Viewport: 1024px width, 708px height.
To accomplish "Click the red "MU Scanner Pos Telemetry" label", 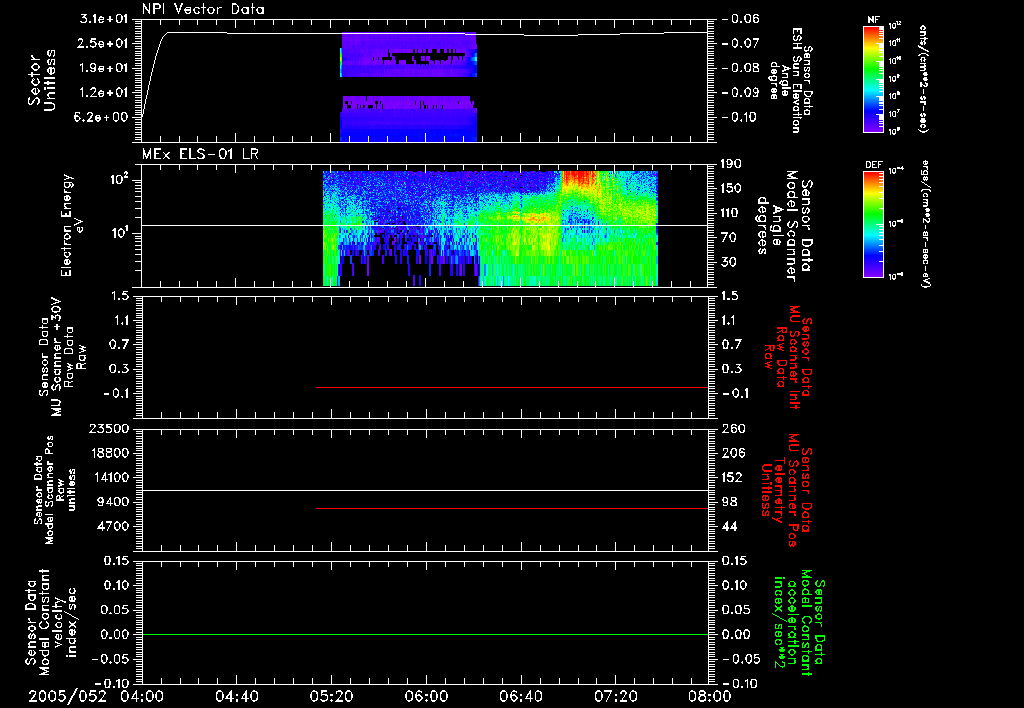I will coord(787,490).
